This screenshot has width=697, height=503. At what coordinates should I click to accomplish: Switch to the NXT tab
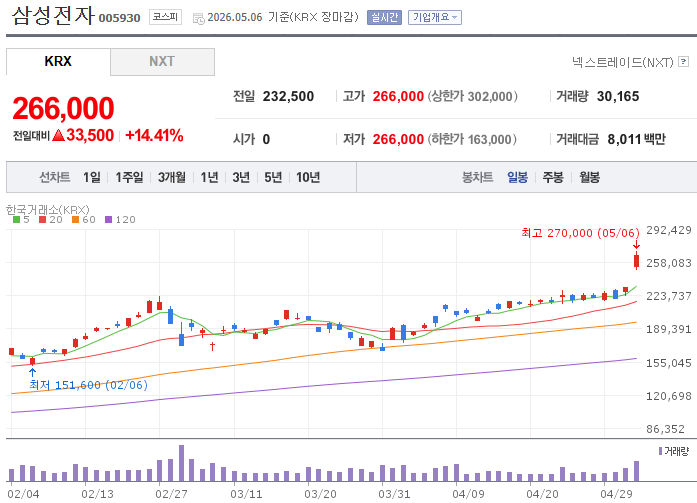click(162, 61)
